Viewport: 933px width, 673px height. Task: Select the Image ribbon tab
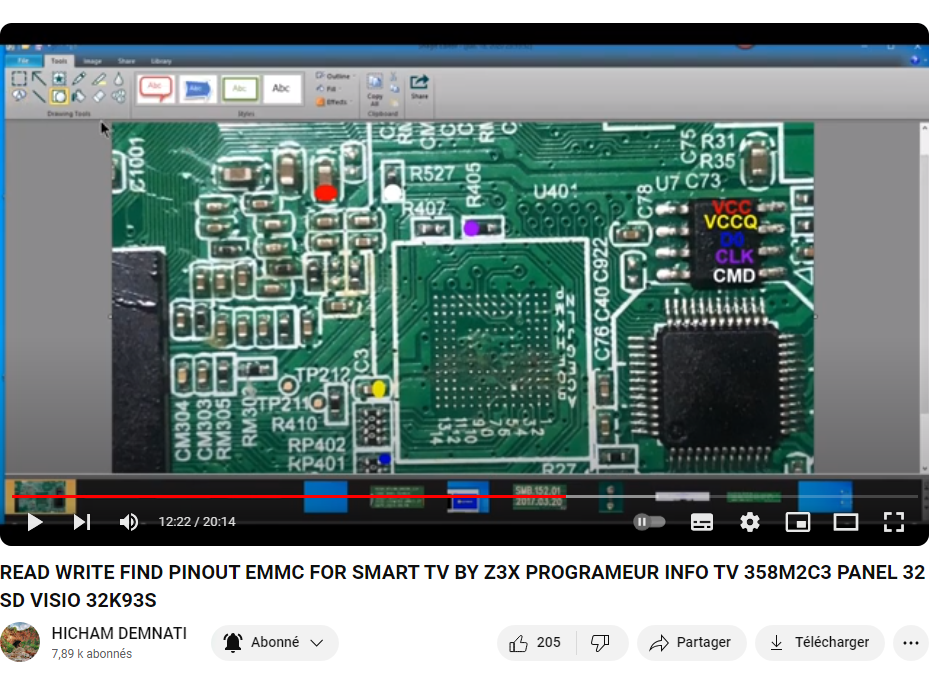92,61
